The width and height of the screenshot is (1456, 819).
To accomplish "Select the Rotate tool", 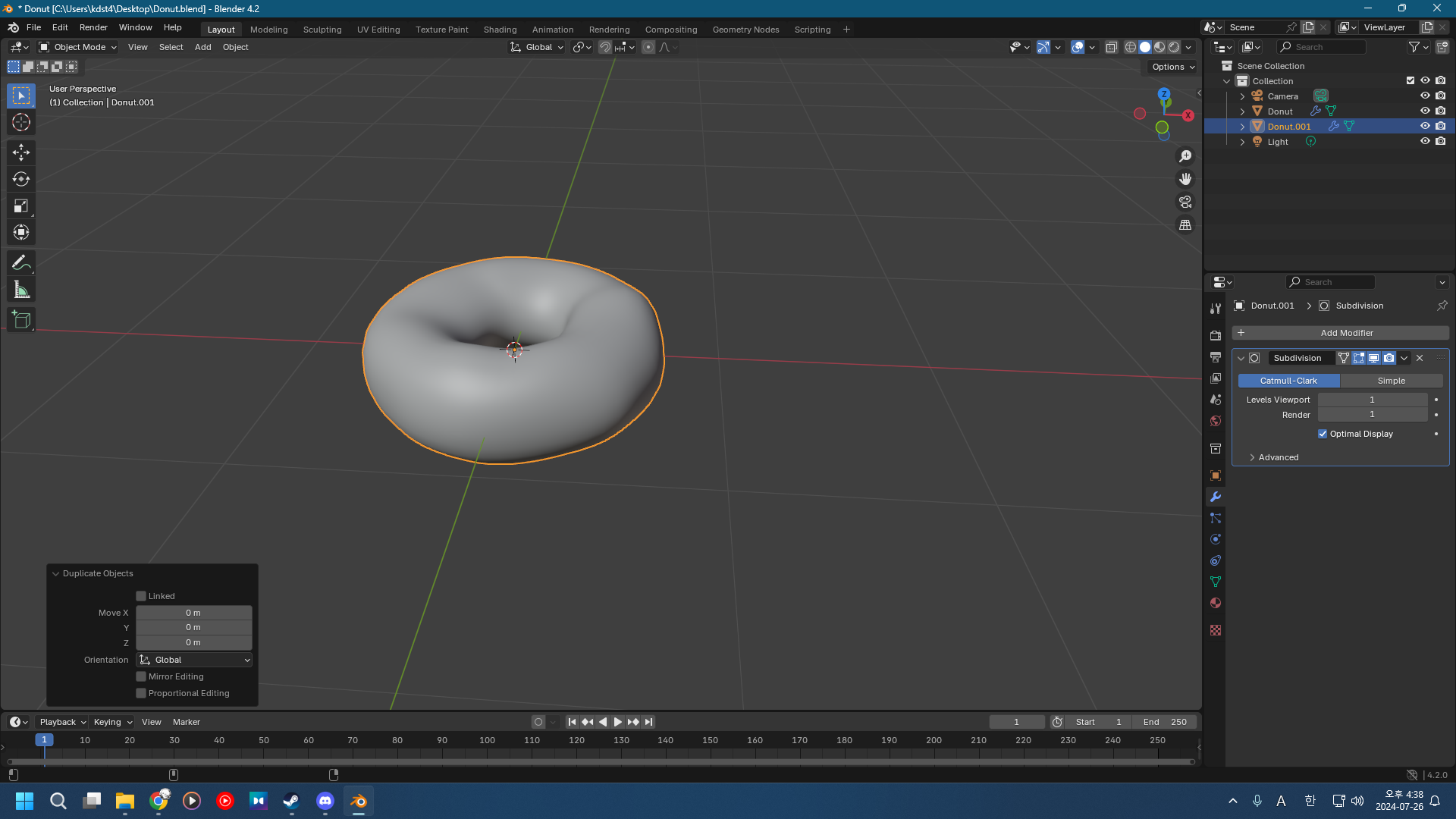I will pyautogui.click(x=20, y=179).
